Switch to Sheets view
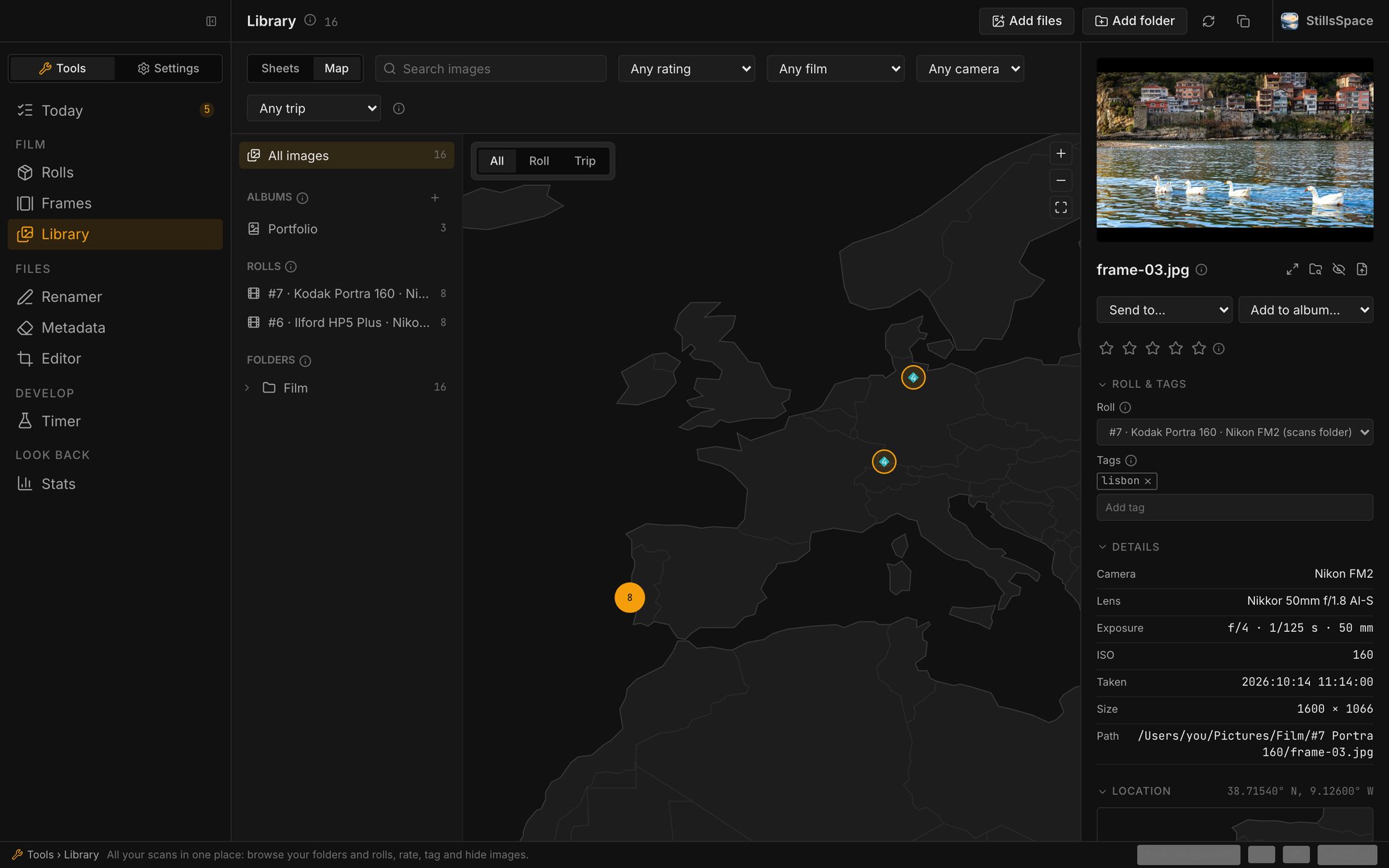This screenshot has height=868, width=1389. coord(280,68)
